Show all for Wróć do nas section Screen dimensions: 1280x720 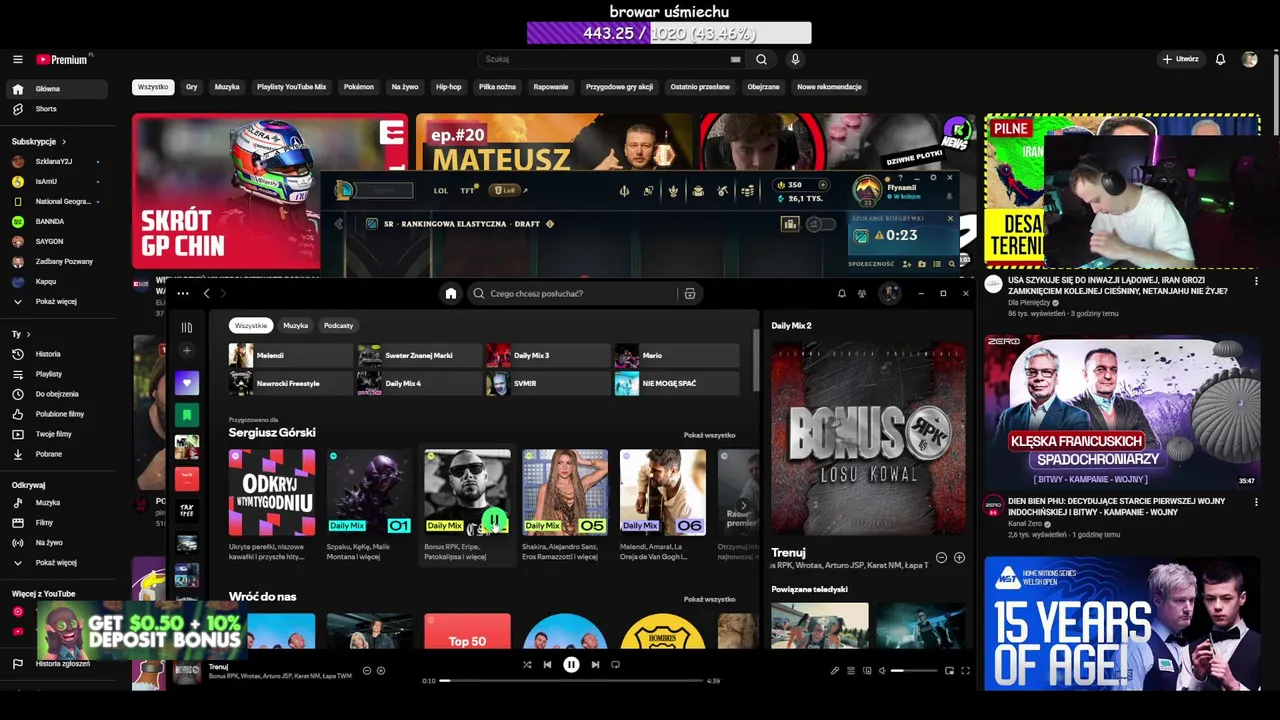pos(709,599)
